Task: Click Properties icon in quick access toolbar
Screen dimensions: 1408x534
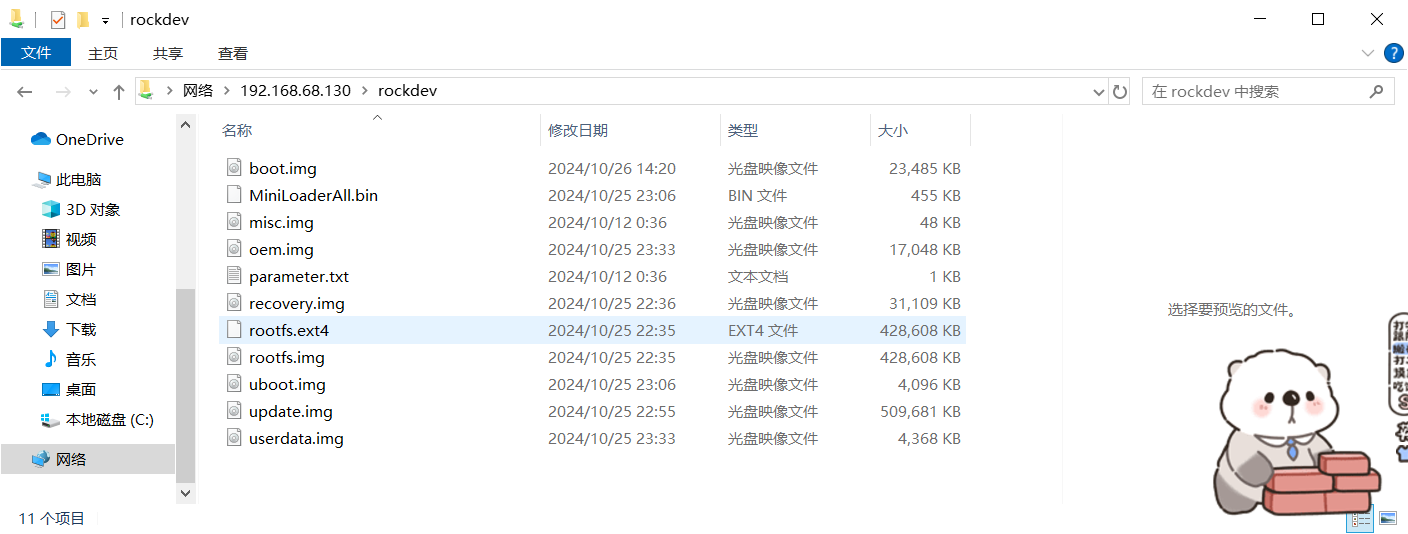Action: (x=58, y=20)
